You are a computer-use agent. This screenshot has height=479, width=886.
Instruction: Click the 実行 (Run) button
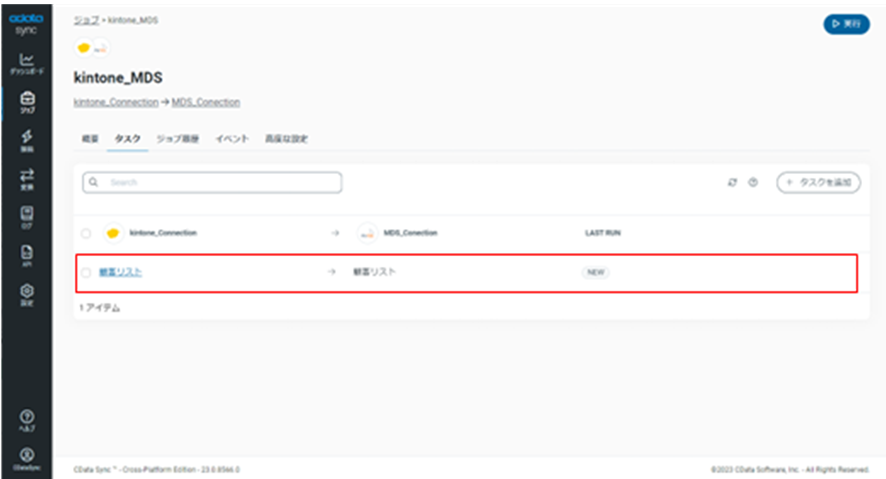click(846, 24)
